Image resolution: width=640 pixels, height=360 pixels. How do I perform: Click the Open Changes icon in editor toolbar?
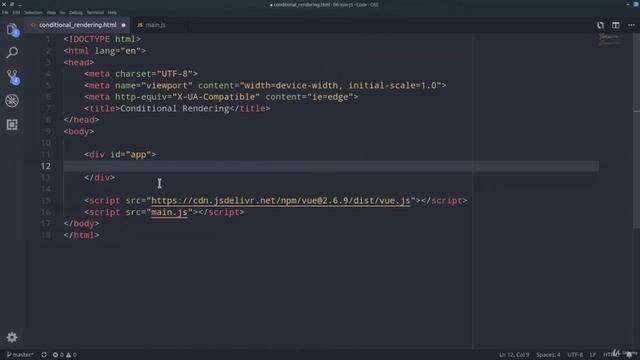(x=600, y=25)
